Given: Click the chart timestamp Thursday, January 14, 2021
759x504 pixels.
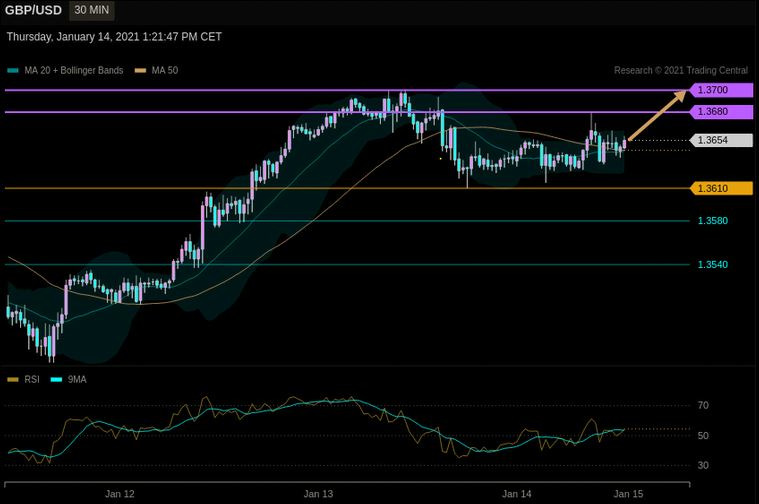Looking at the screenshot, I should pos(114,37).
